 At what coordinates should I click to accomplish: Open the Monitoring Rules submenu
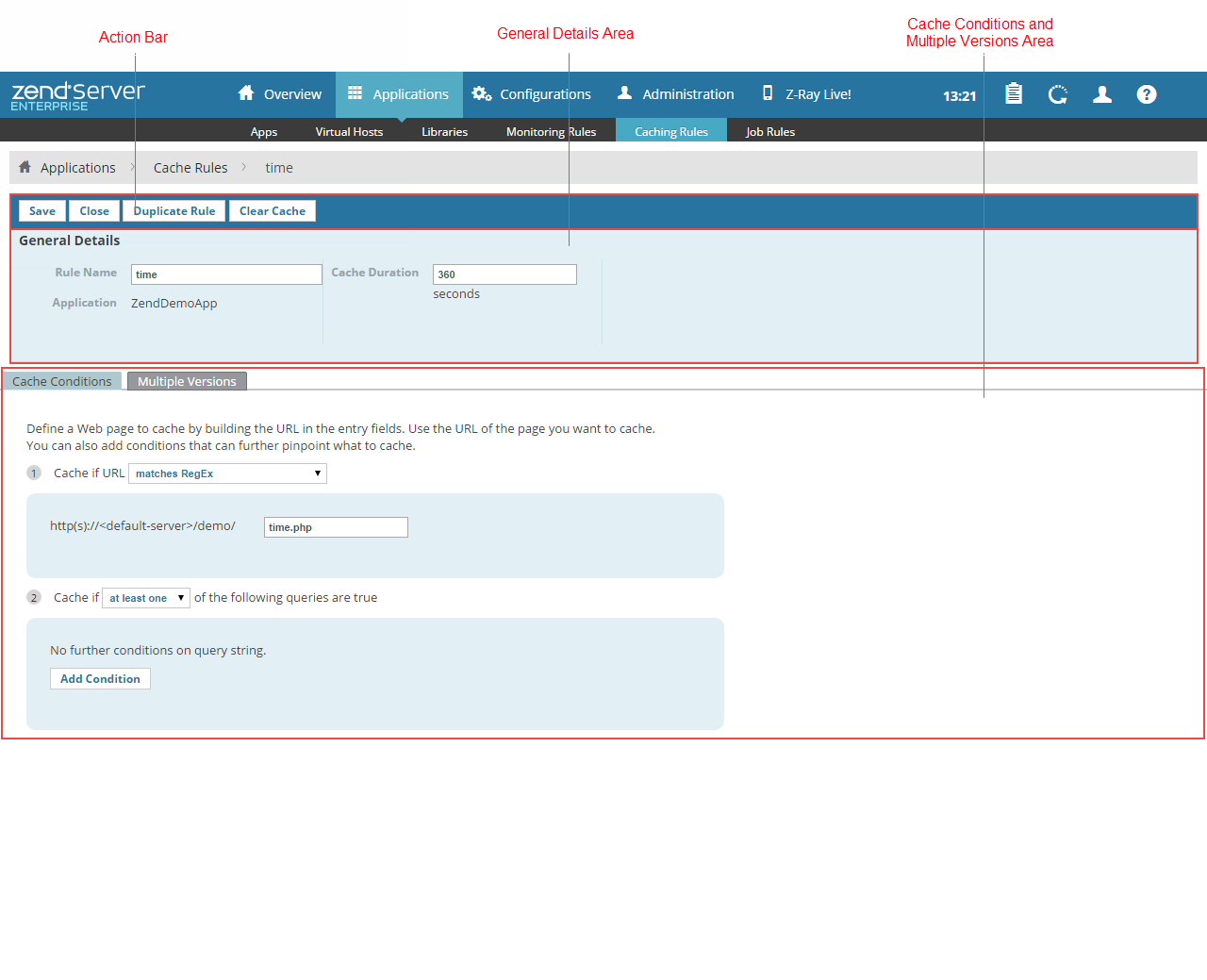point(551,132)
